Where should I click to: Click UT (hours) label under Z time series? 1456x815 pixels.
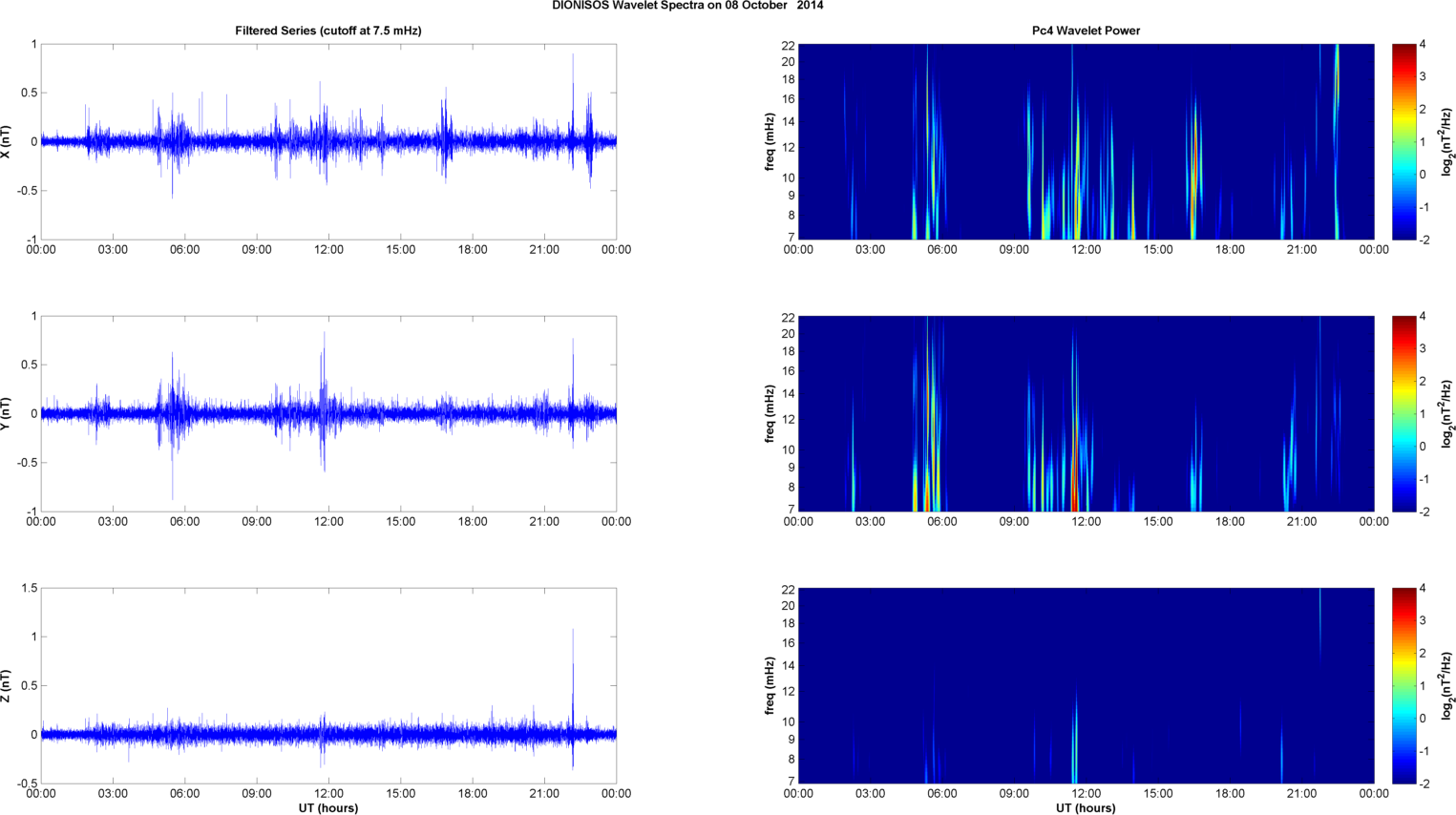[x=328, y=808]
